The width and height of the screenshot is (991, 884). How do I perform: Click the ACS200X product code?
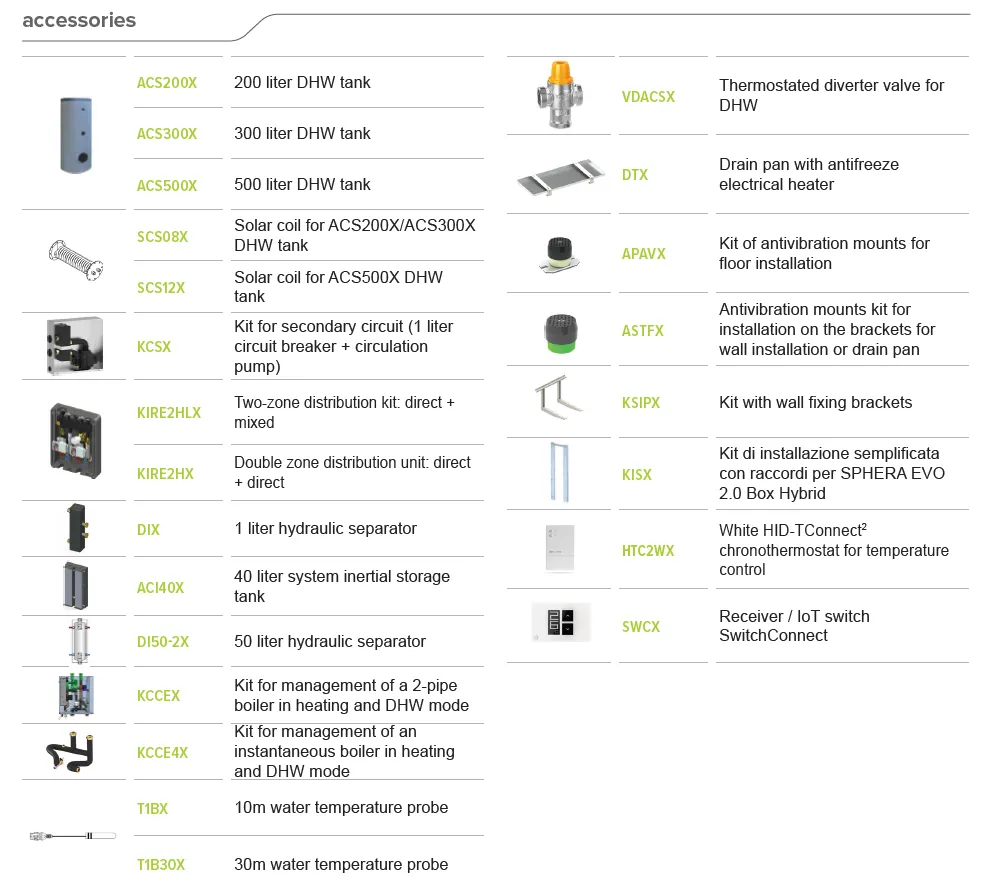point(167,83)
